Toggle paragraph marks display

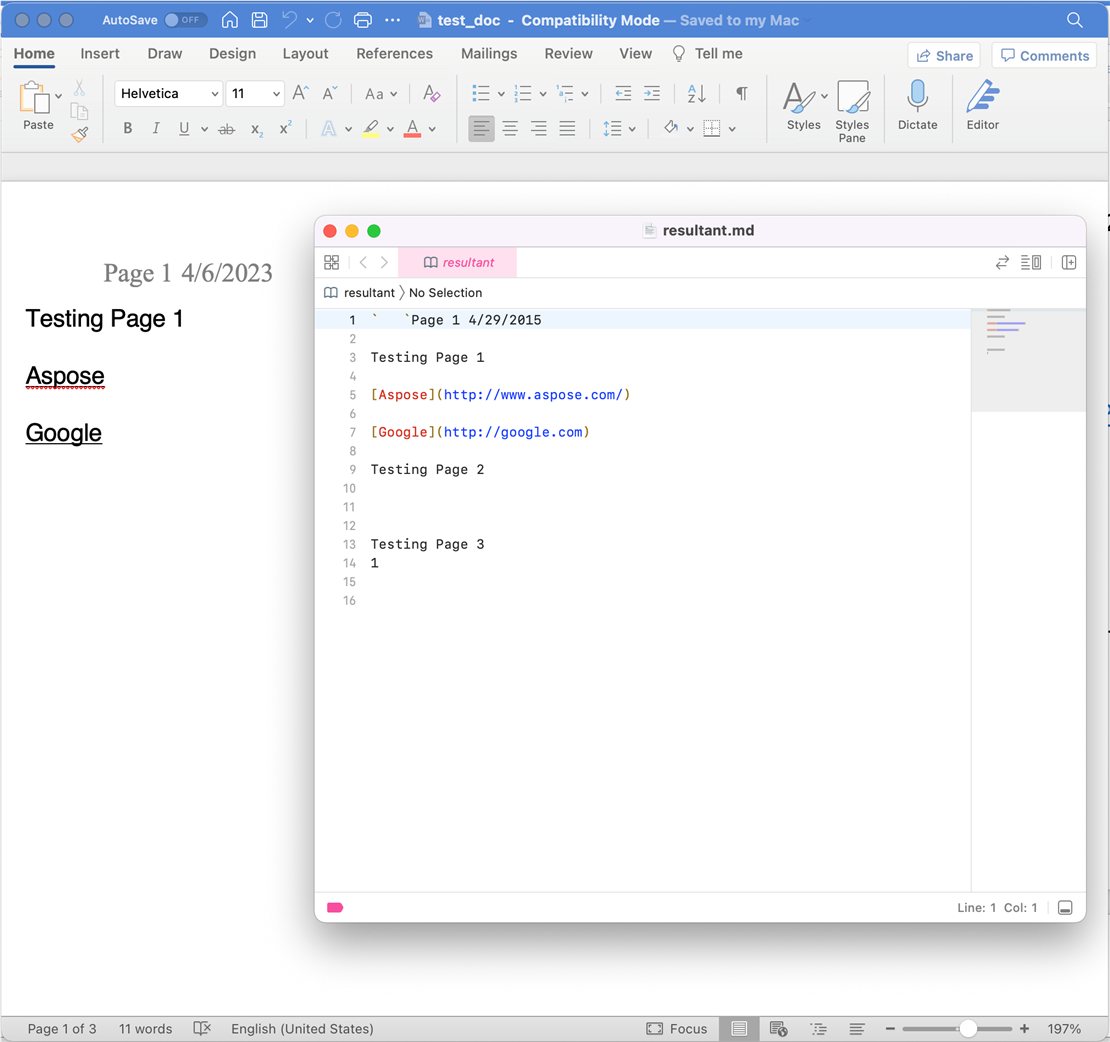738,93
